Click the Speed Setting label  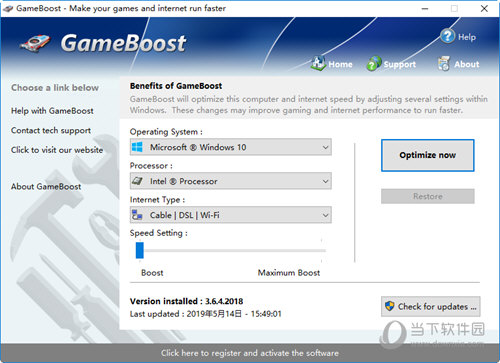pyautogui.click(x=159, y=233)
